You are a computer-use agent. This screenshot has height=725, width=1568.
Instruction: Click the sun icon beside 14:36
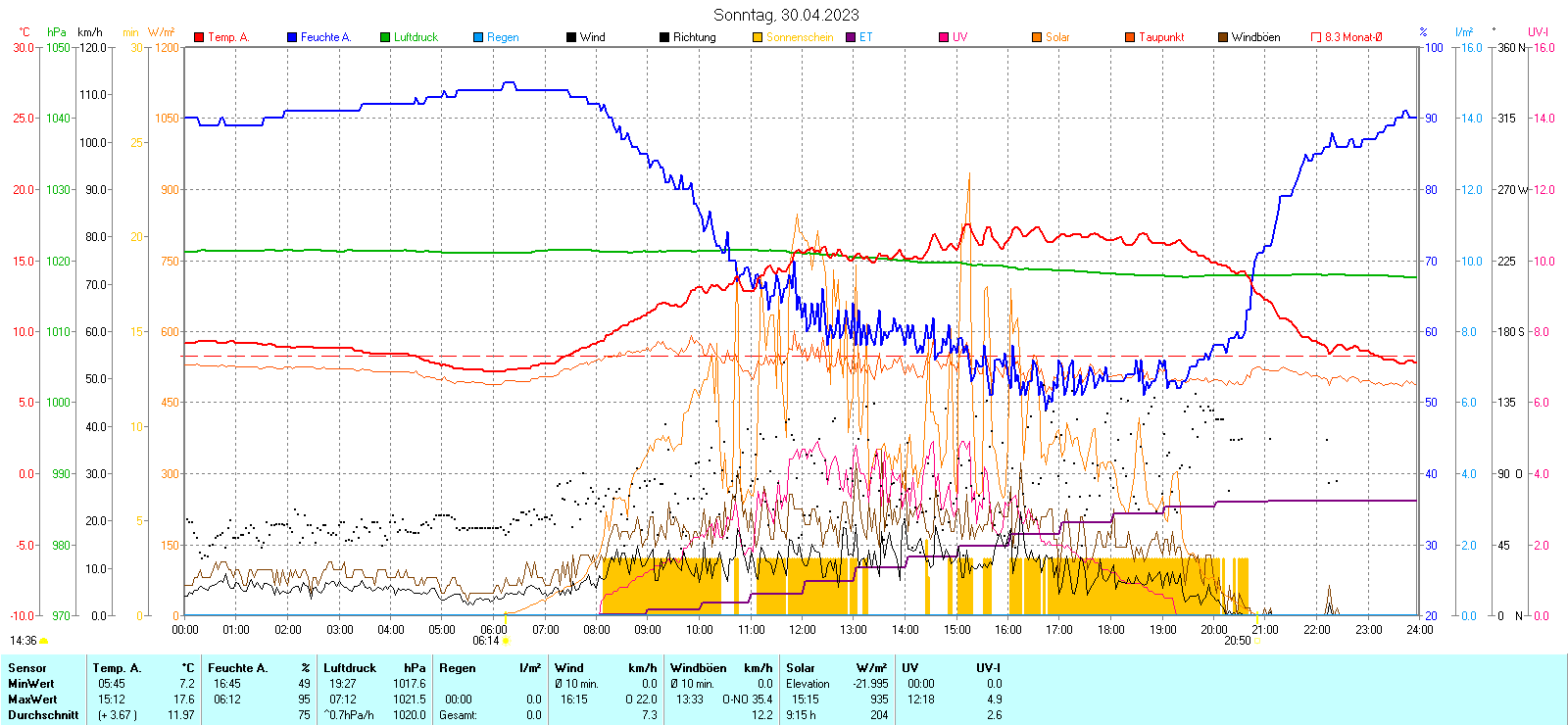click(44, 641)
